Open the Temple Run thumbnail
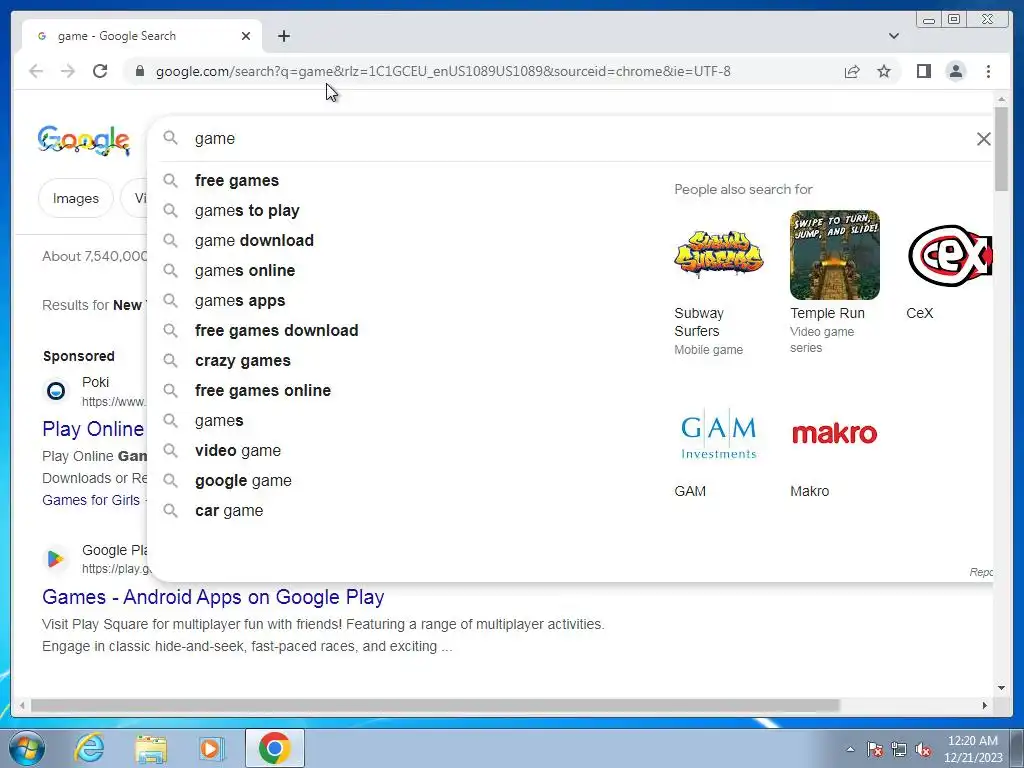1024x768 pixels. pyautogui.click(x=835, y=255)
